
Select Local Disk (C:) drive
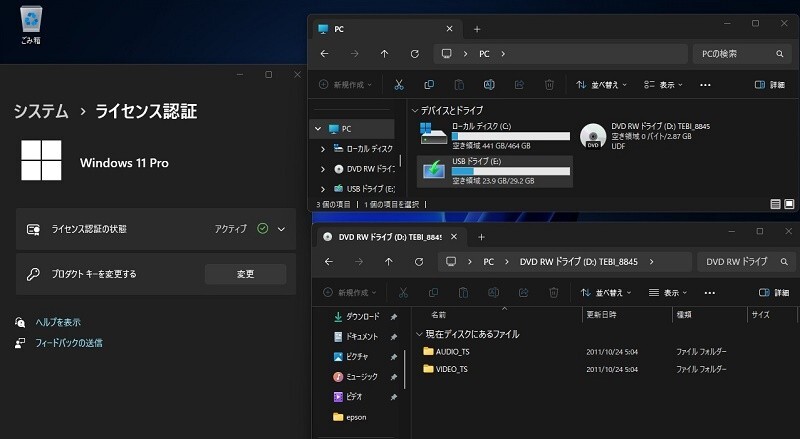494,136
